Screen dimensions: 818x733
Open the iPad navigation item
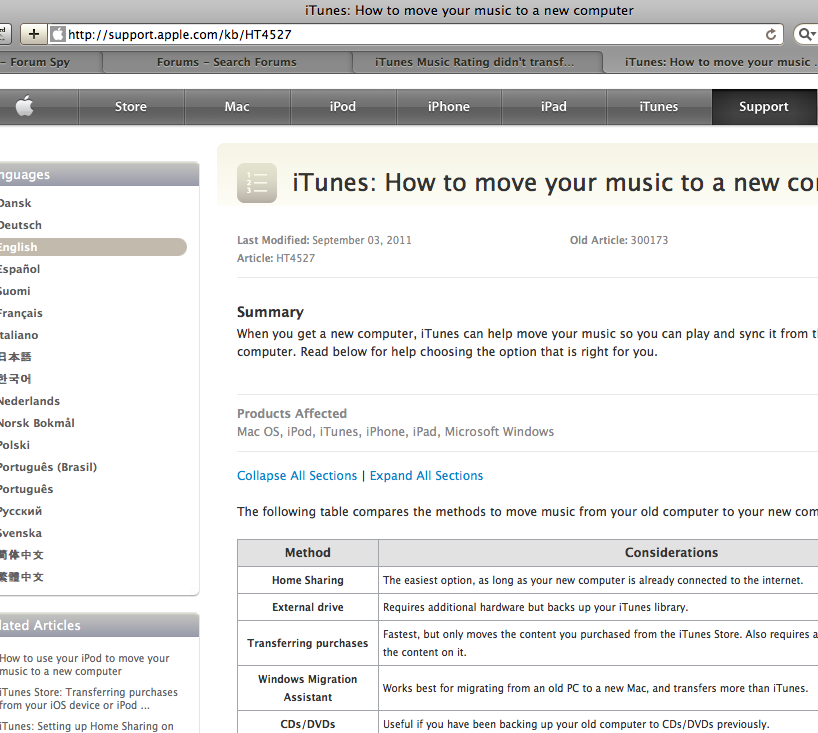click(x=554, y=106)
